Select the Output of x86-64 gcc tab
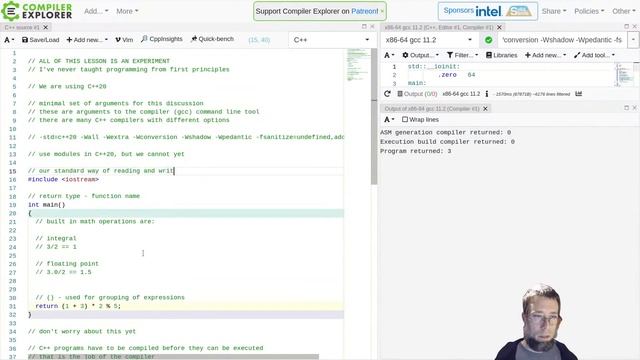640x360 pixels. coord(432,109)
